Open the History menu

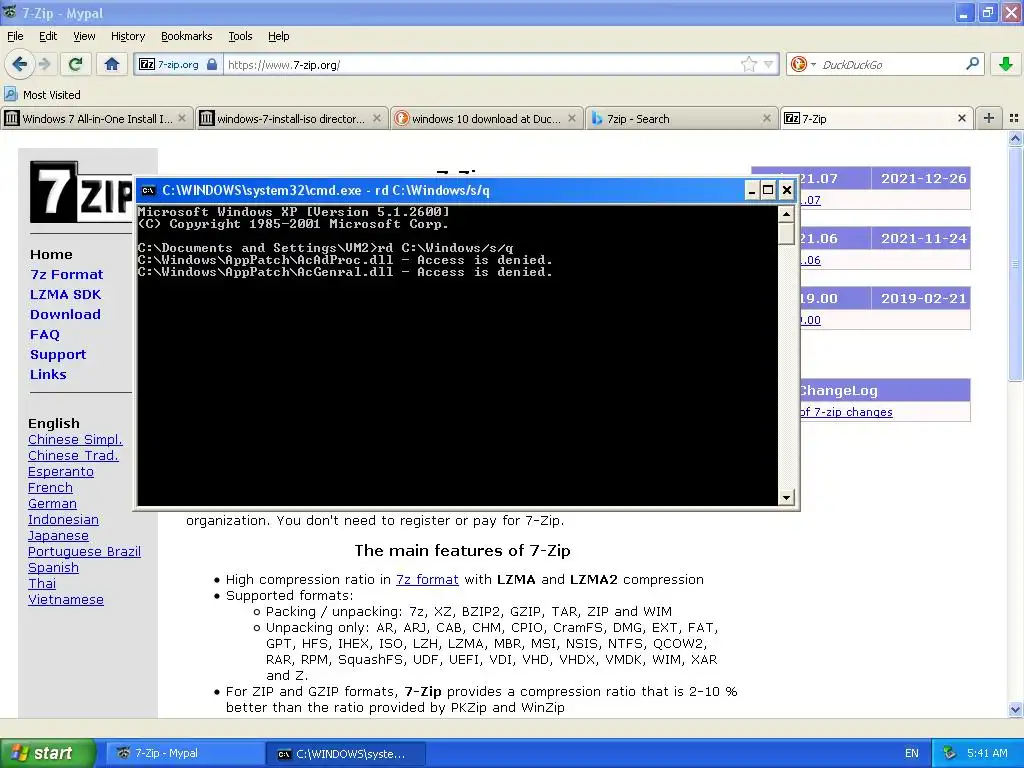click(x=128, y=36)
